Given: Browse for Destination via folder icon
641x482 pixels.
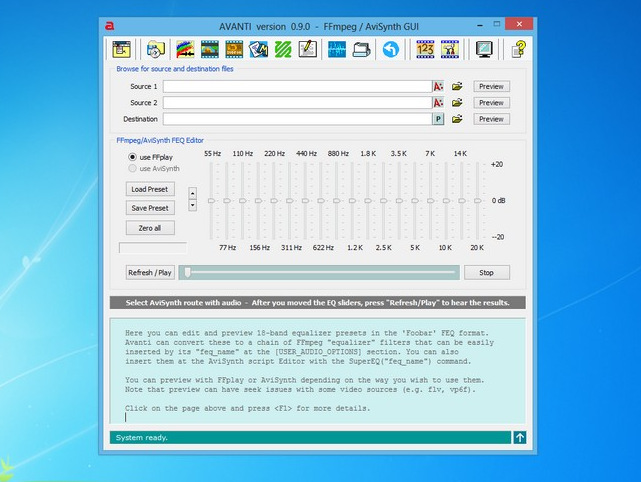Looking at the screenshot, I should (457, 119).
